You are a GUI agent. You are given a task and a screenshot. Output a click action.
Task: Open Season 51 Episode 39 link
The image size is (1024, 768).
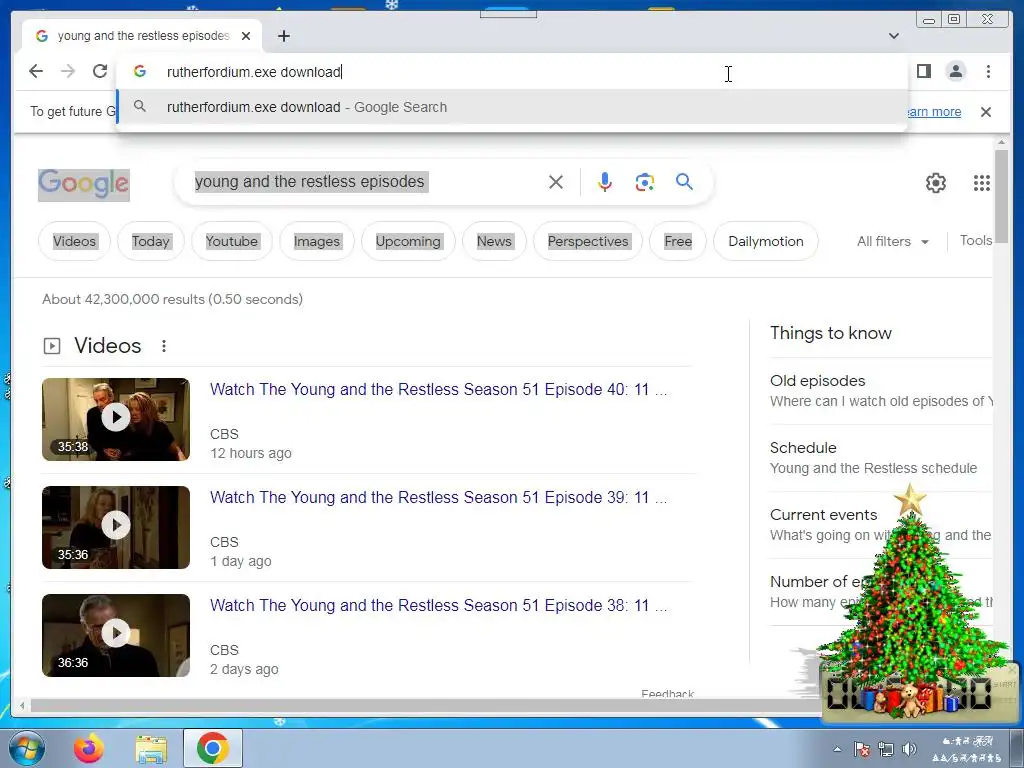(438, 497)
